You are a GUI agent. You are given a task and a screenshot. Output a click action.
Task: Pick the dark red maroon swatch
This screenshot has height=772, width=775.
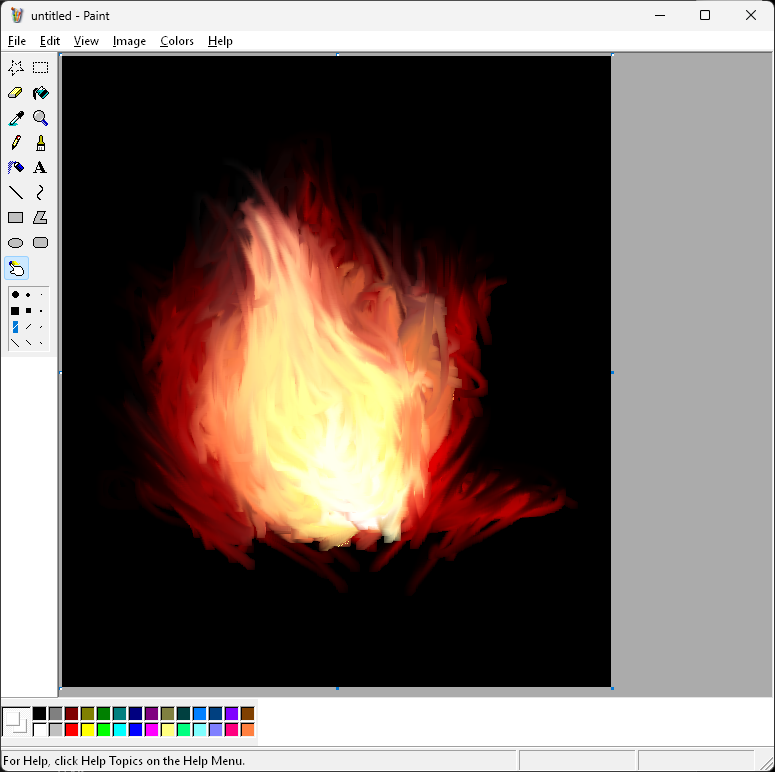point(72,713)
